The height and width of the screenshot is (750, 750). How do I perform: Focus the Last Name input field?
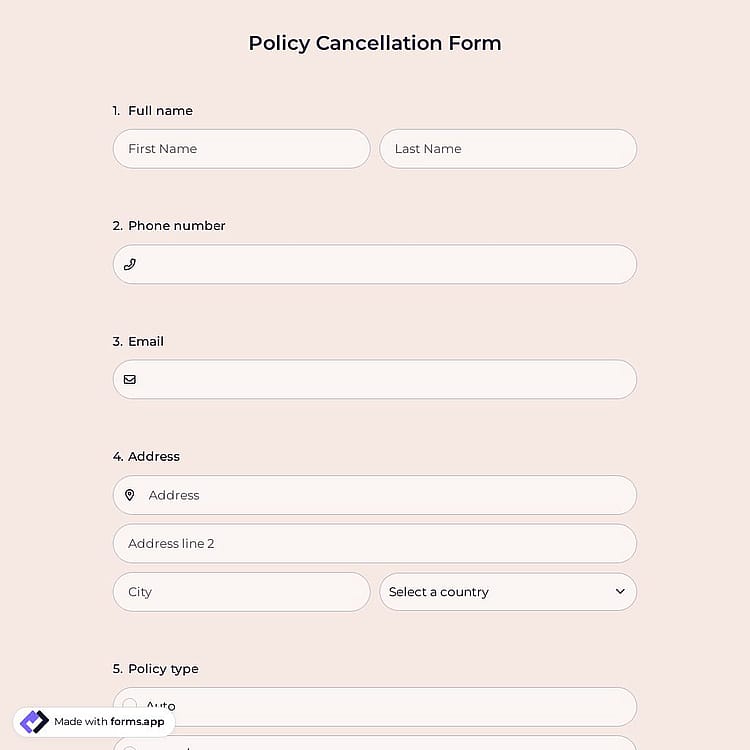(508, 149)
